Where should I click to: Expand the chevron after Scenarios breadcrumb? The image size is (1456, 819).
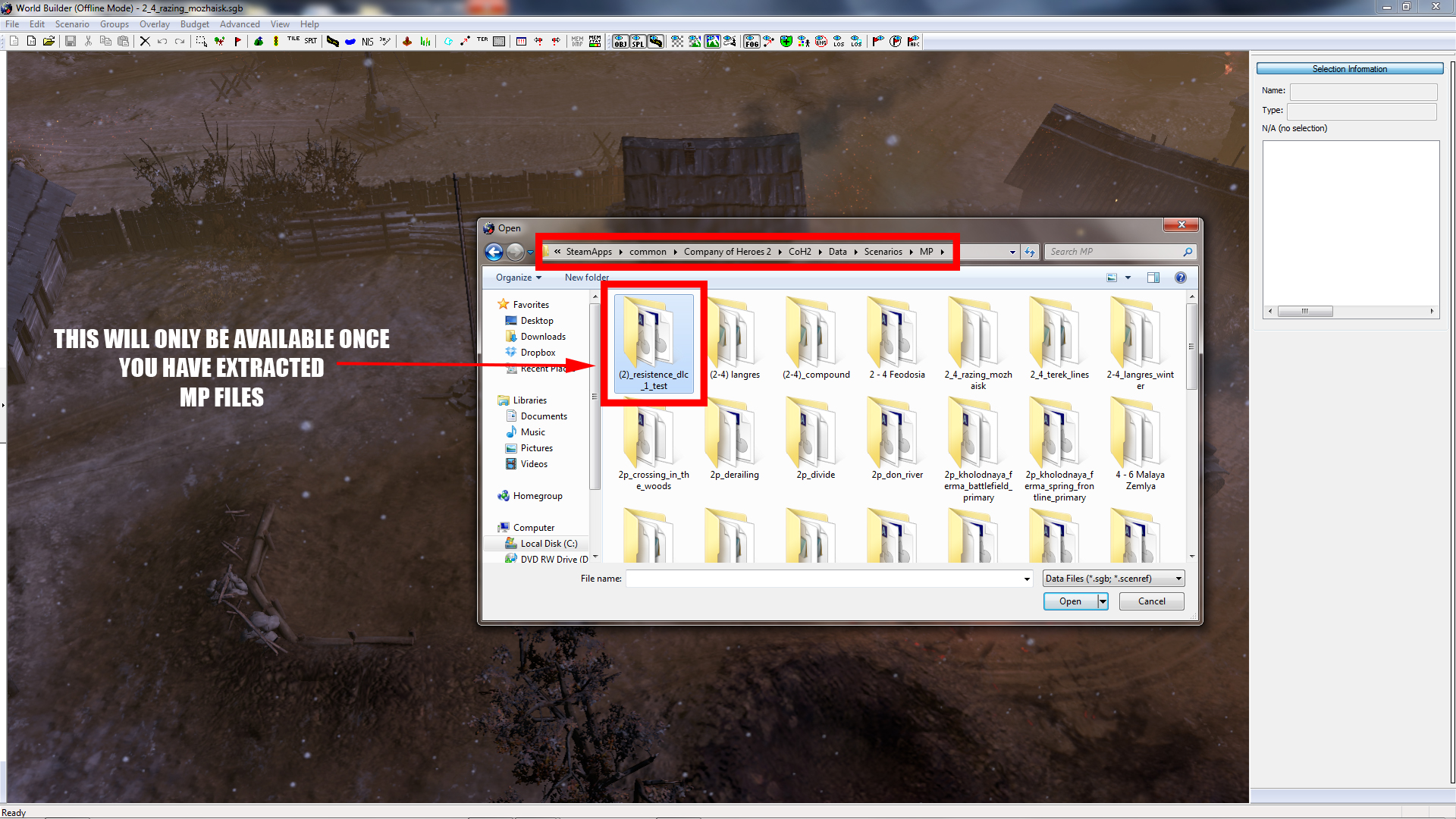click(x=911, y=252)
